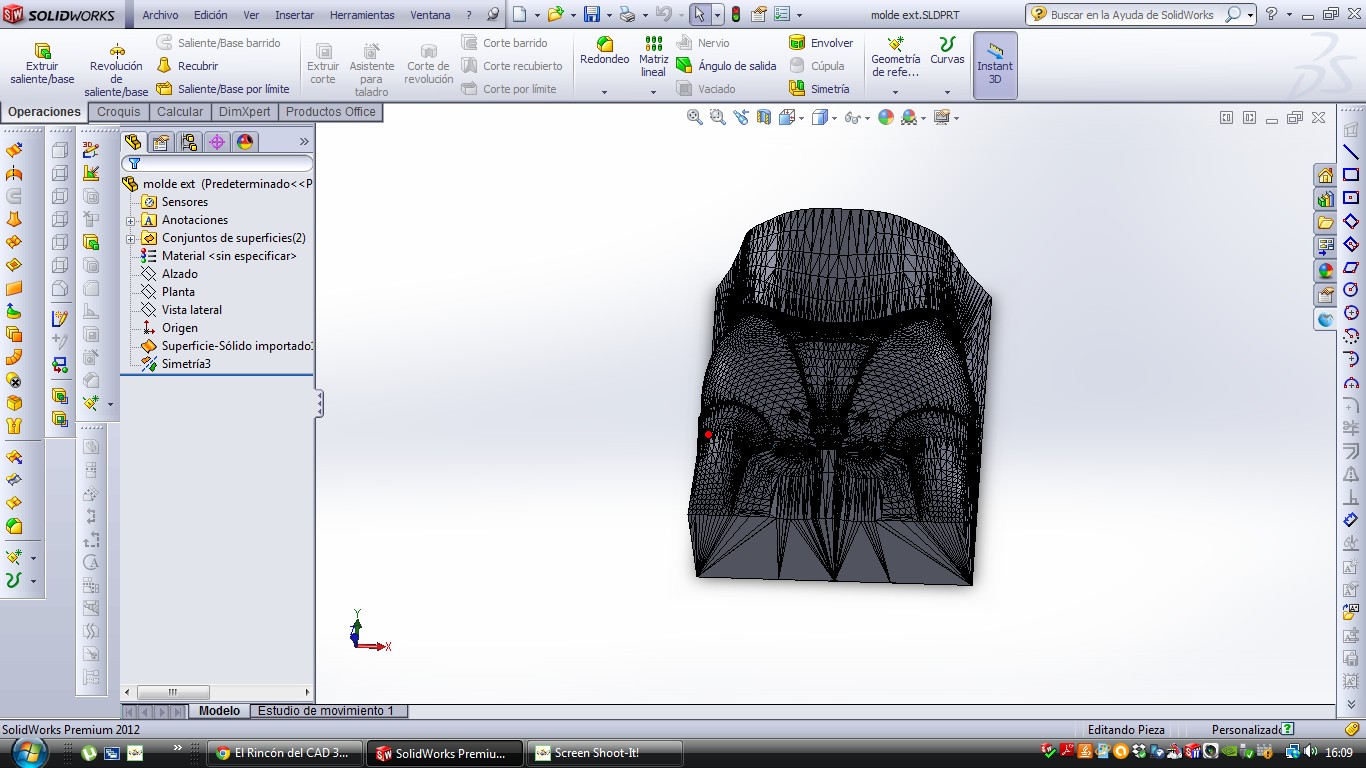The width and height of the screenshot is (1366, 768).
Task: Switch to the Calcular tab
Action: pyautogui.click(x=180, y=112)
